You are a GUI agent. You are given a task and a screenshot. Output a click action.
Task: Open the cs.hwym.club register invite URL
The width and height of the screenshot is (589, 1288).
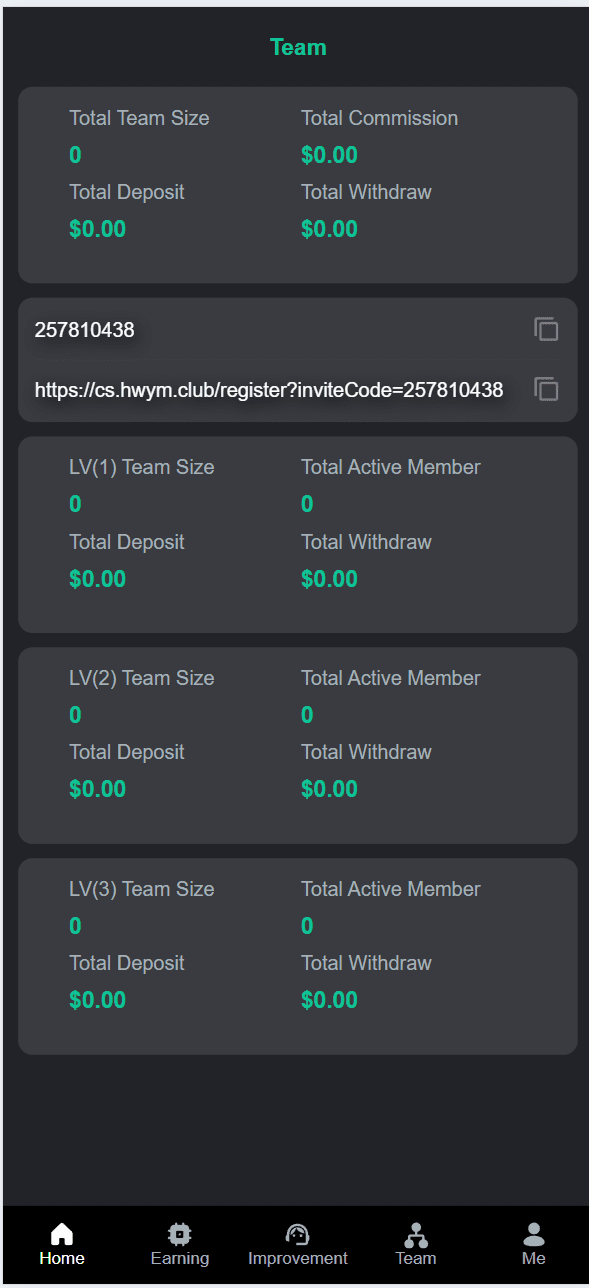click(269, 390)
